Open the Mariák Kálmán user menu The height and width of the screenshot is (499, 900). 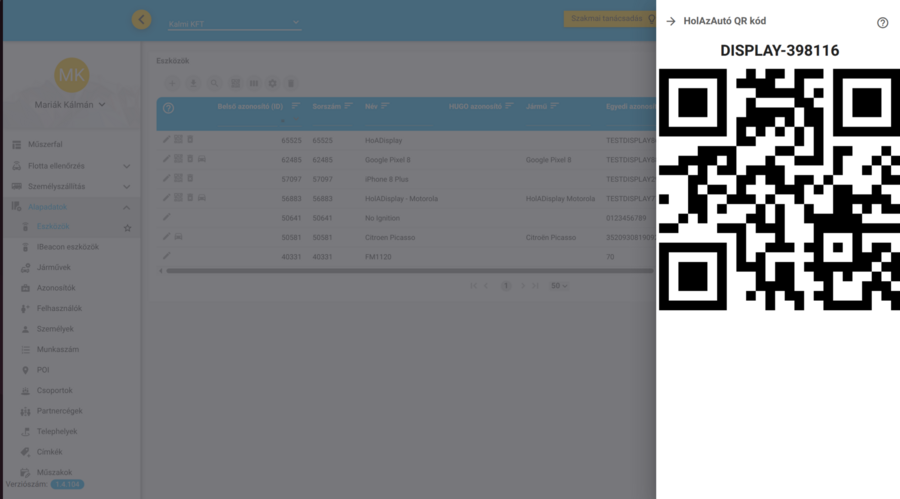point(70,105)
